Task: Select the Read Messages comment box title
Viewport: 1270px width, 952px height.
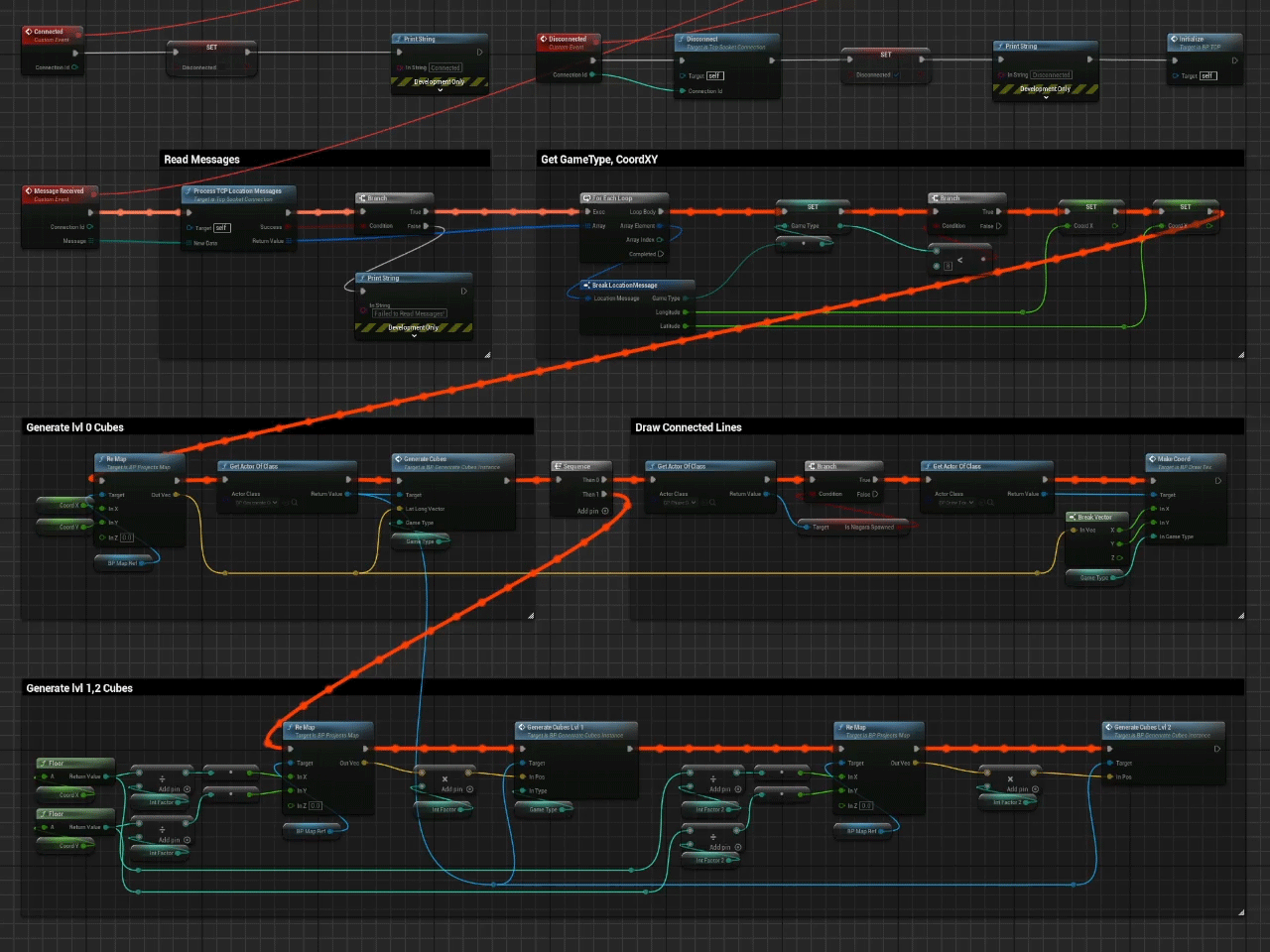Action: point(202,160)
